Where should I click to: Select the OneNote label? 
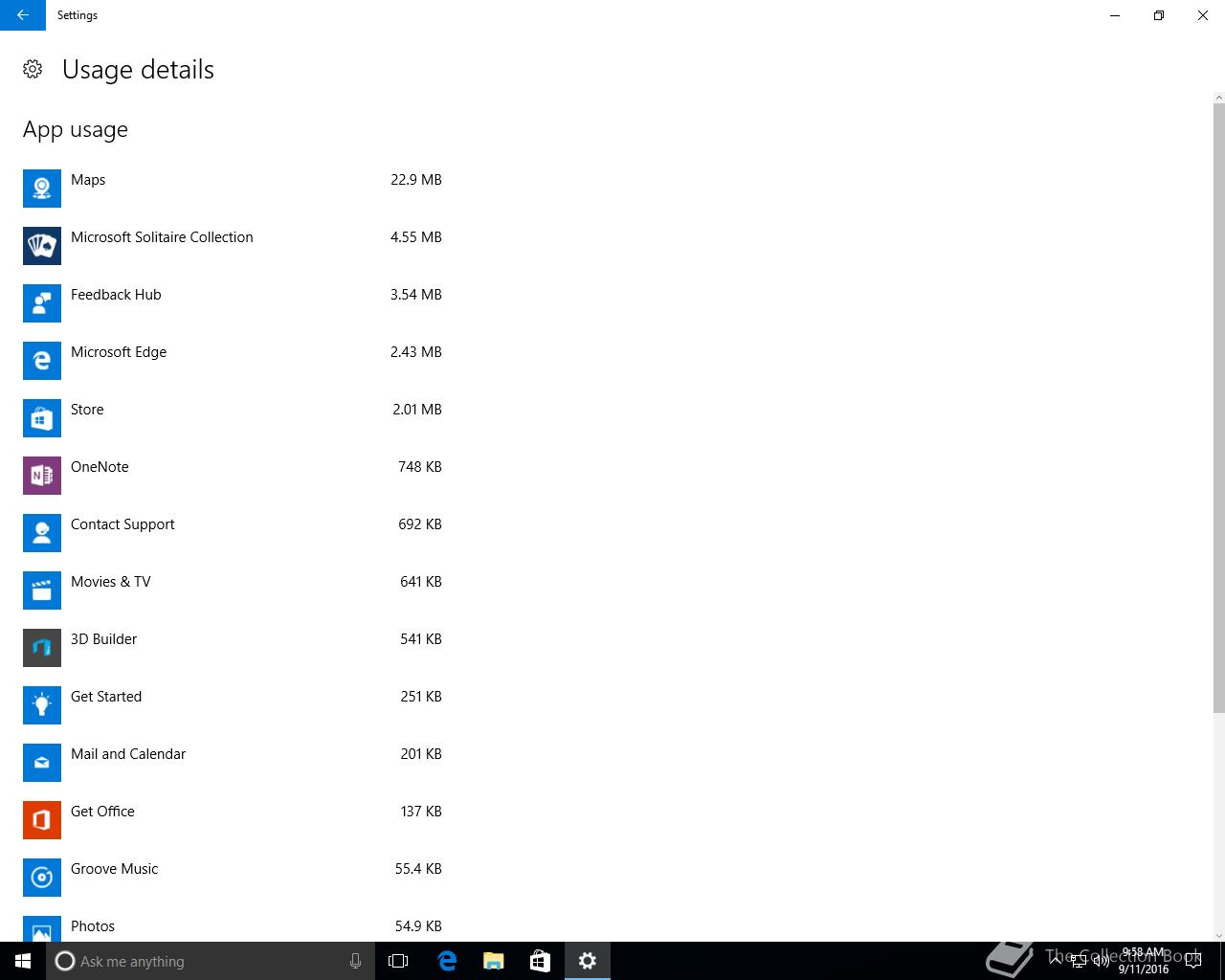pos(100,467)
